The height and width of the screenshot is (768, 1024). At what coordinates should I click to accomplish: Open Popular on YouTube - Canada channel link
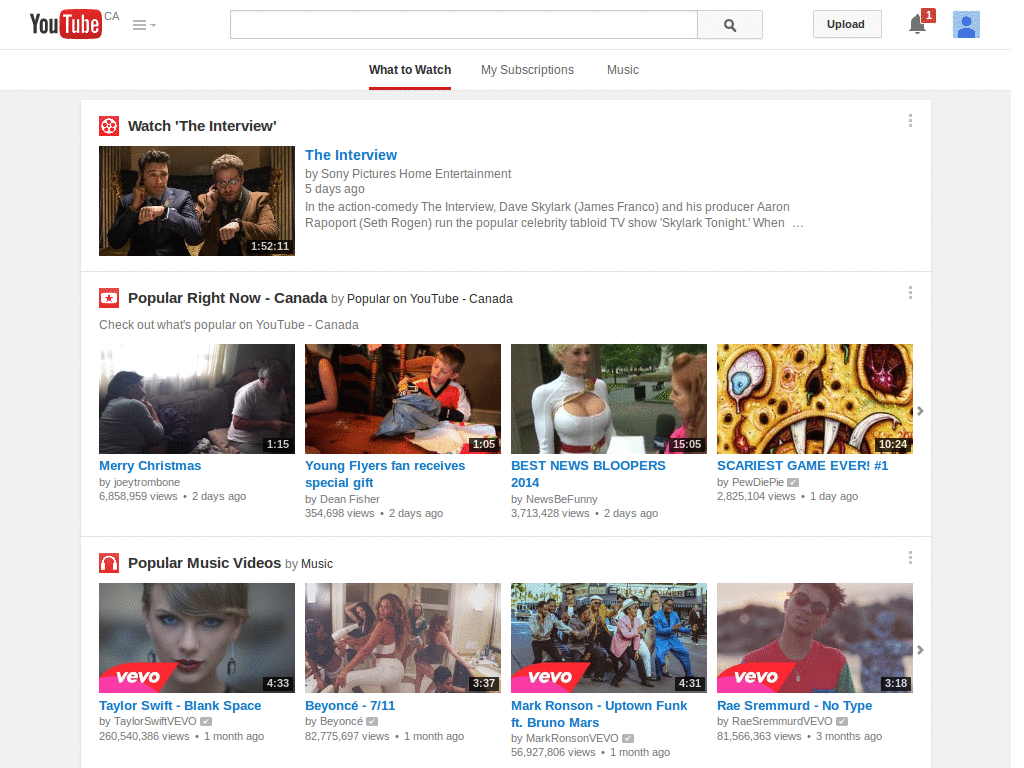point(429,299)
